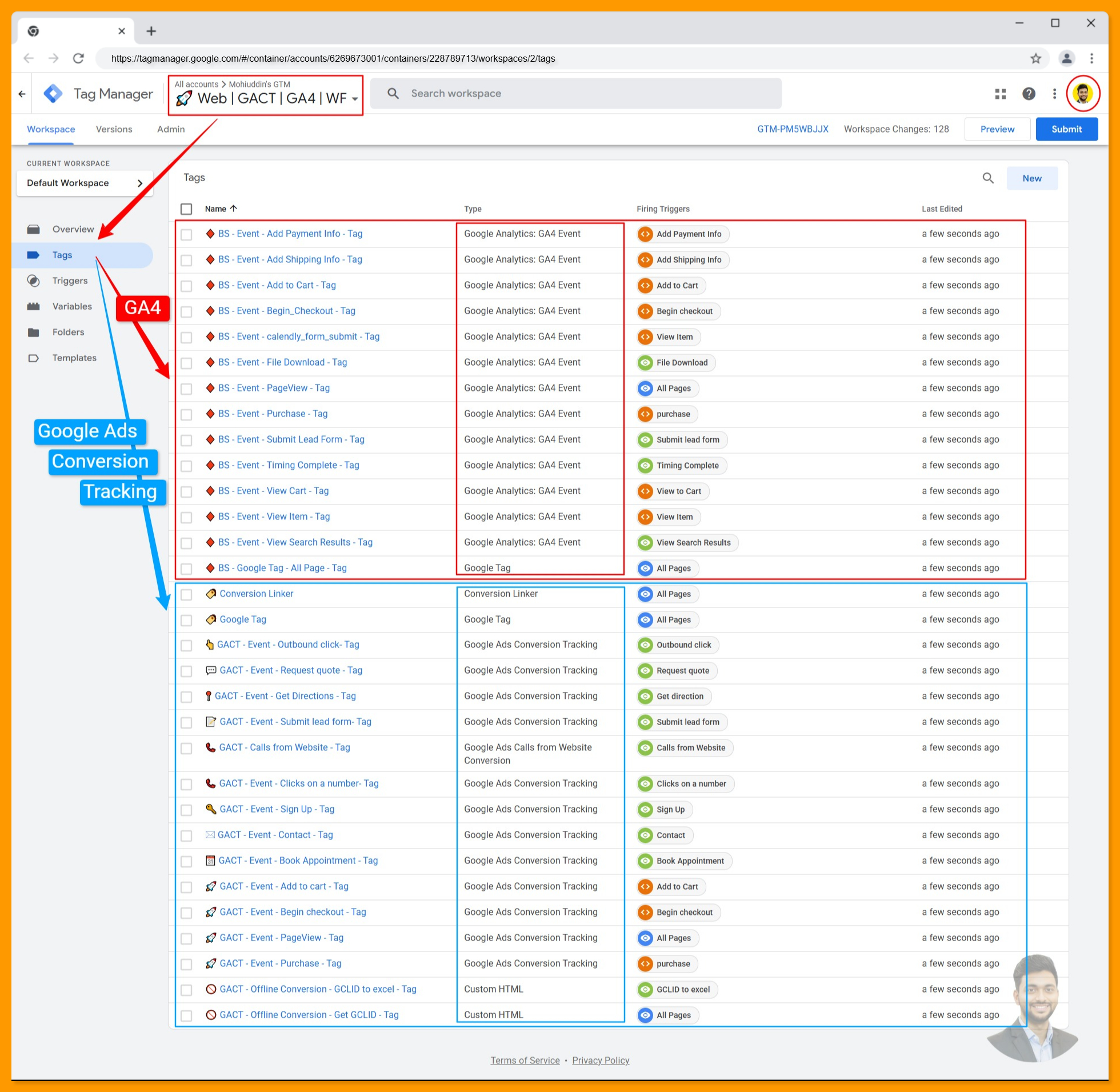Check the checkbox for BS - Event - Purchase - Tag
Screen dimensions: 1120x1092
click(186, 414)
